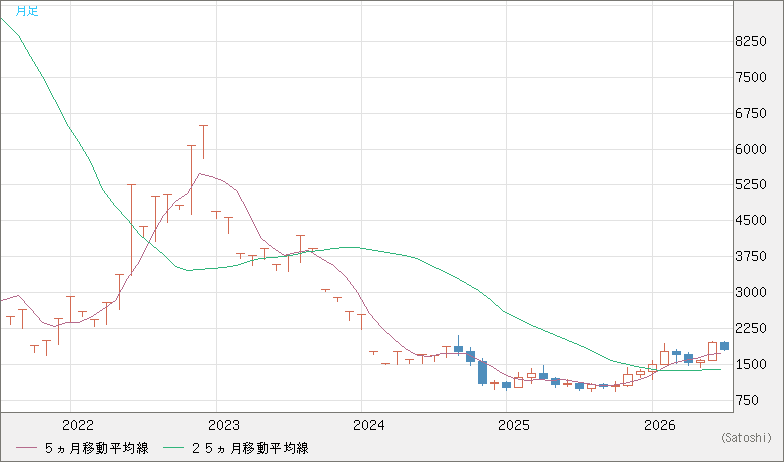Click the green 25-month line color sample in legend
784x462 pixels.
174,448
